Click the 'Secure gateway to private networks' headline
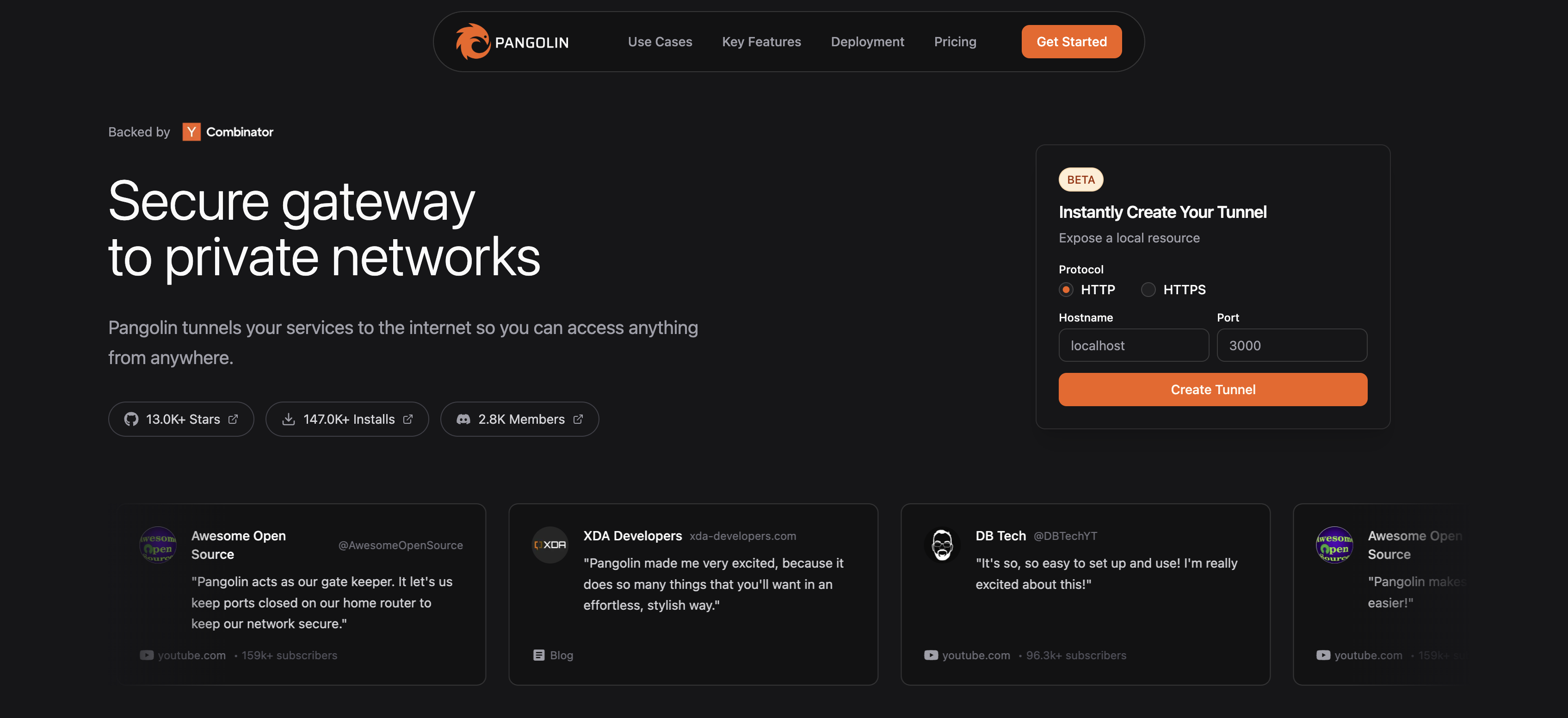This screenshot has width=1568, height=718. click(x=324, y=229)
